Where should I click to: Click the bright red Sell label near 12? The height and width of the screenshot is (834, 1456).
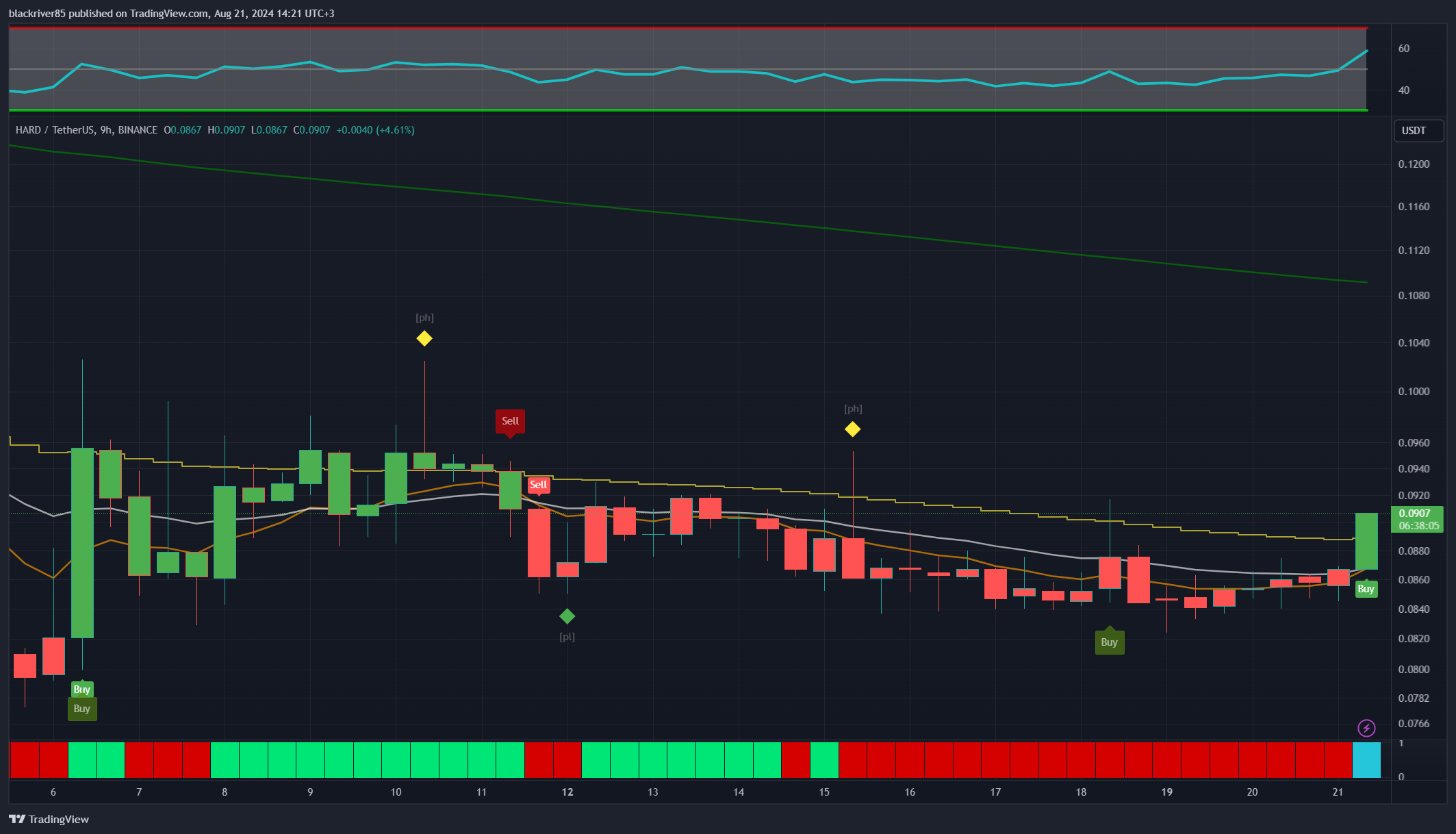(538, 485)
